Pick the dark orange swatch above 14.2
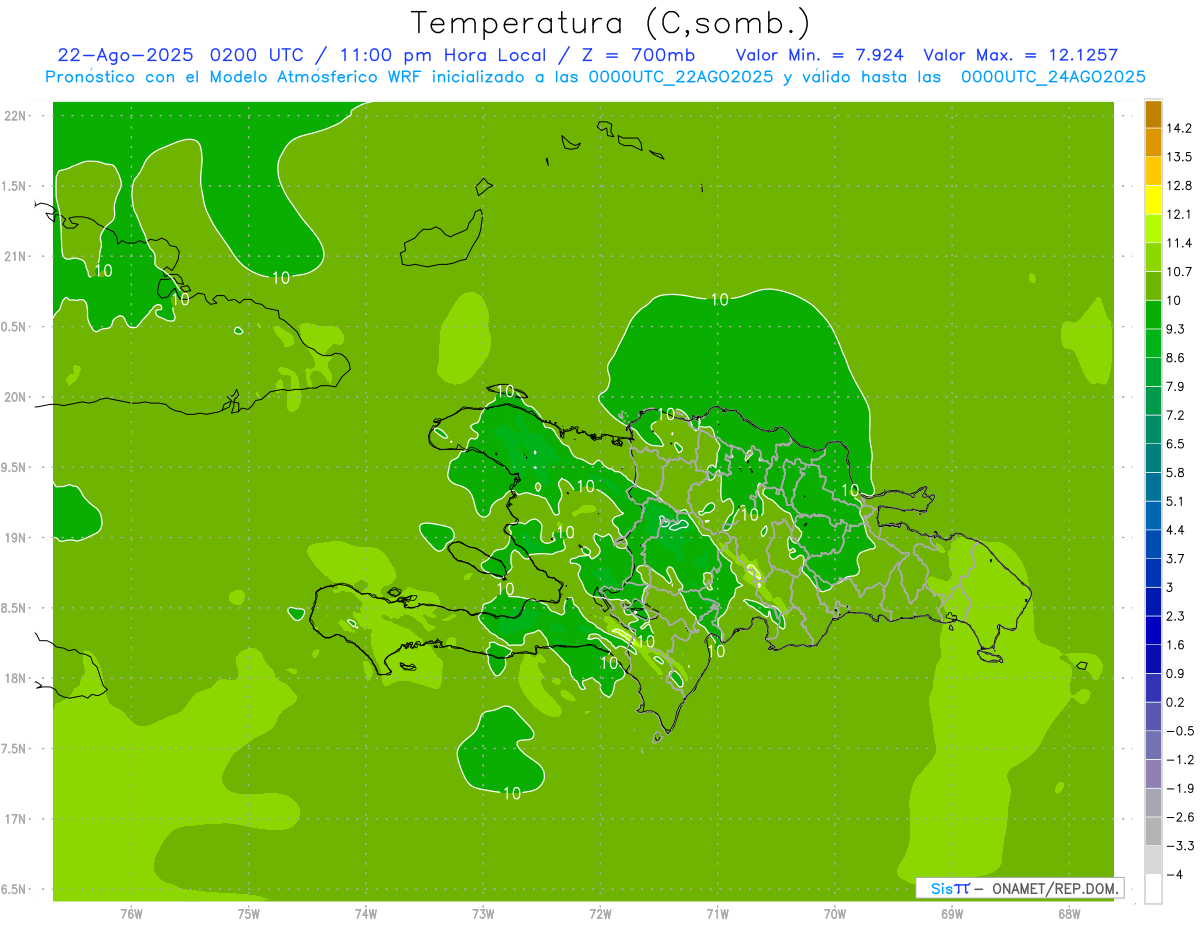The image size is (1200, 927). point(1153,114)
